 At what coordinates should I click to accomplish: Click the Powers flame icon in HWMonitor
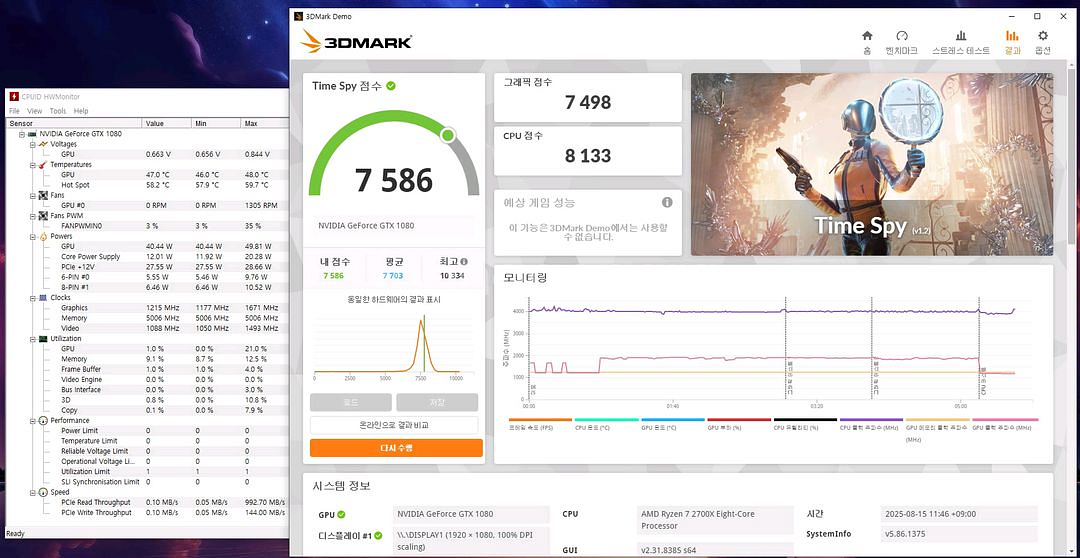(x=43, y=236)
